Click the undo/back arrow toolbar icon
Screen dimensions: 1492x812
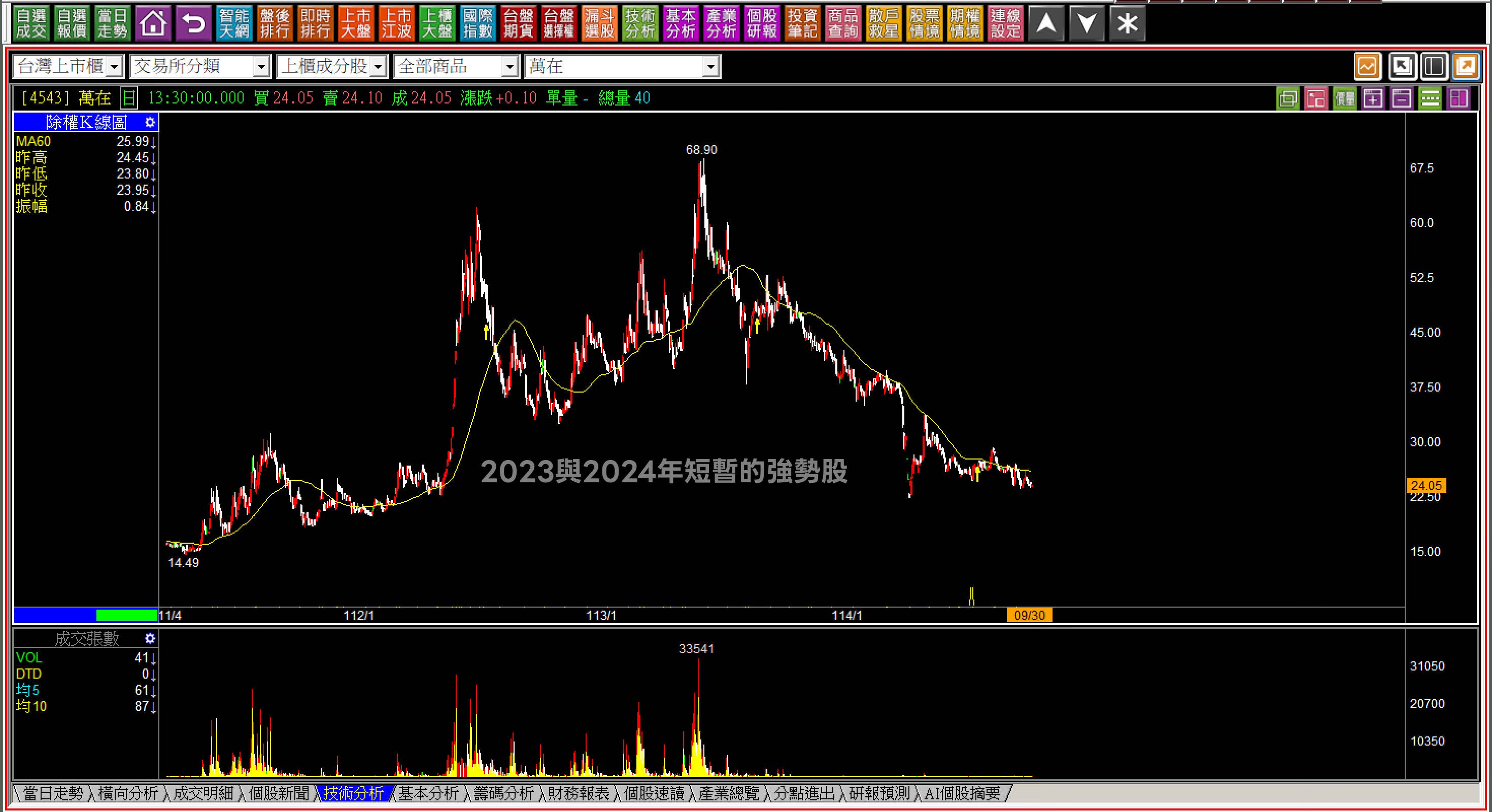(x=193, y=24)
